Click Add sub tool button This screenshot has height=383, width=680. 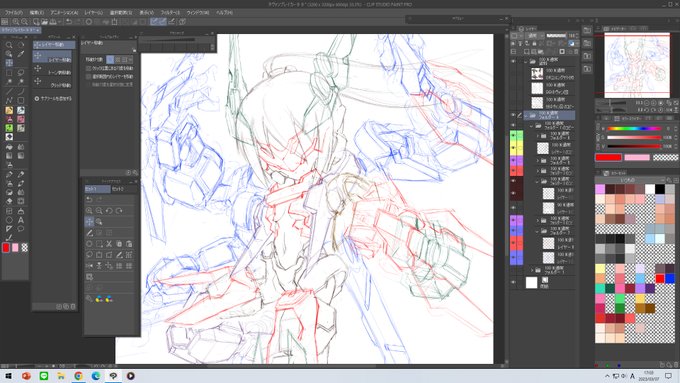coord(53,98)
